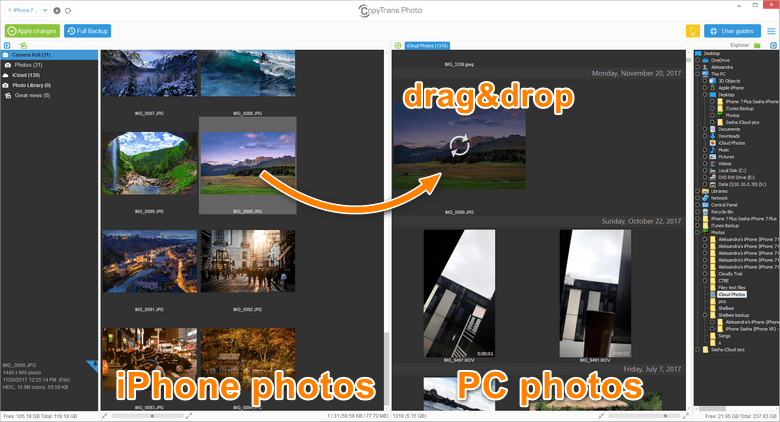Image resolution: width=780 pixels, height=422 pixels.
Task: Open the hamburger menu at top right
Action: (x=771, y=31)
